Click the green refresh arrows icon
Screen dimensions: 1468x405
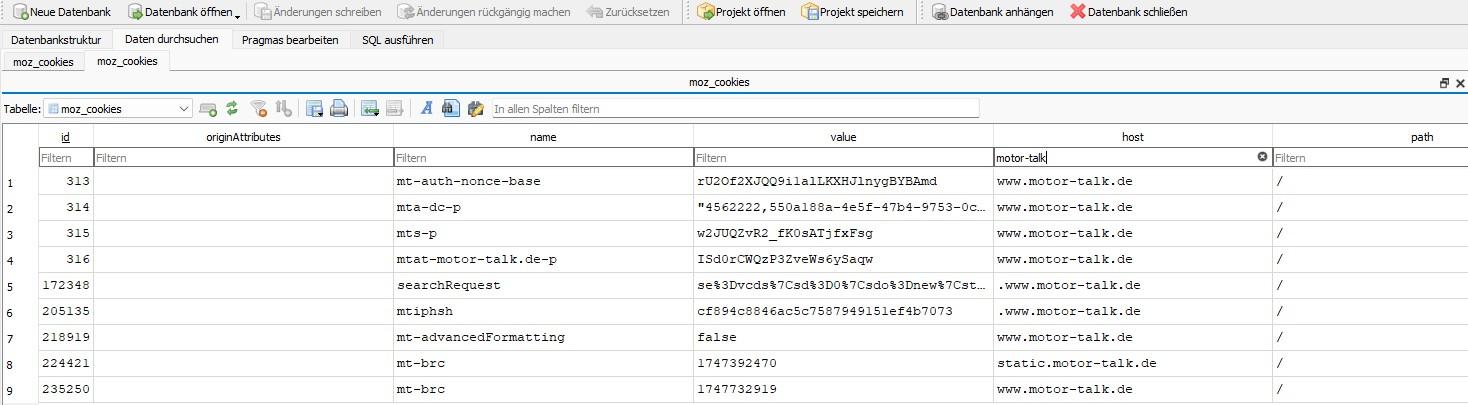tap(232, 108)
